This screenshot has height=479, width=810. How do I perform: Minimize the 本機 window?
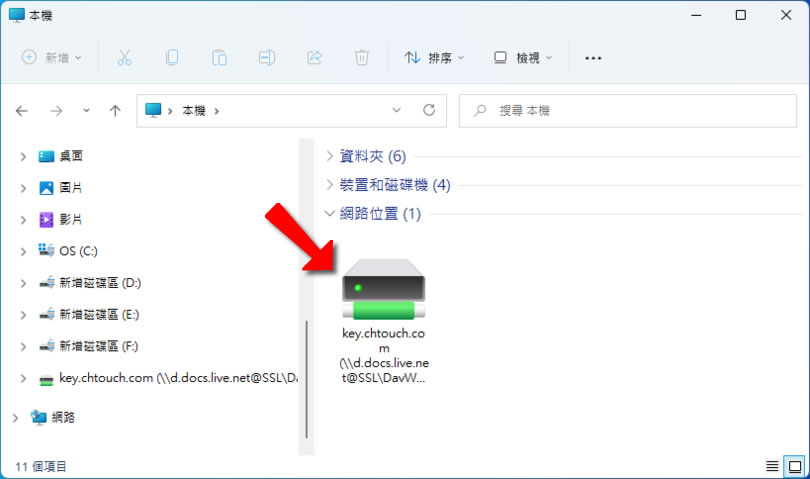pyautogui.click(x=696, y=15)
